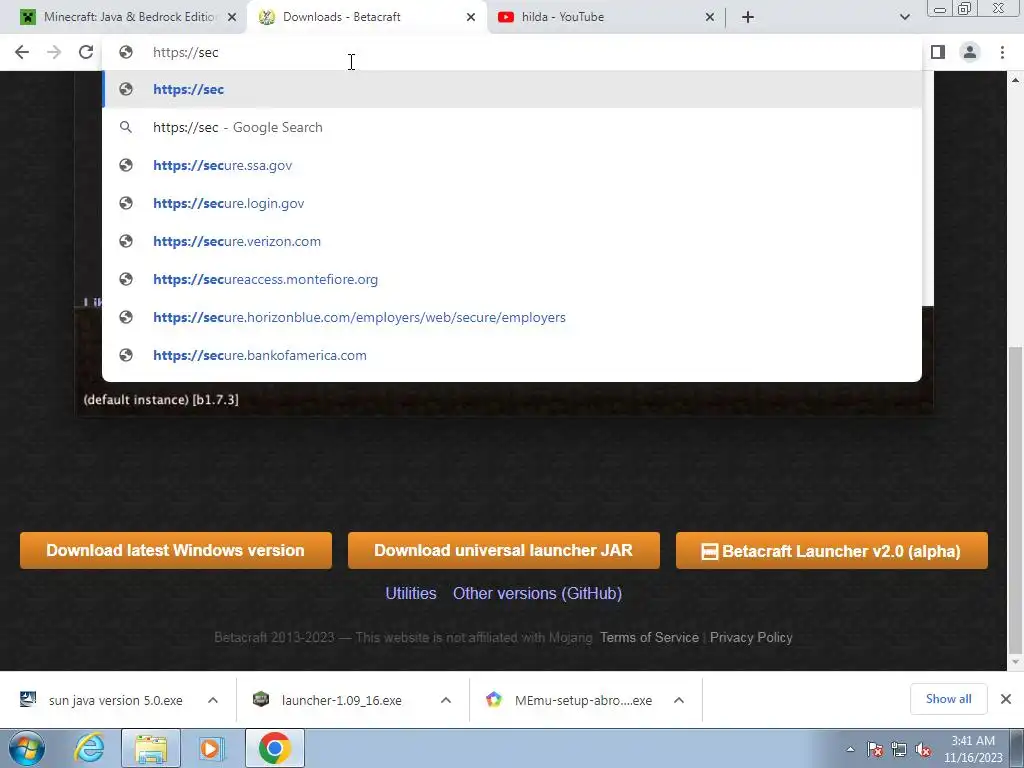Screen dimensions: 1024x768
Task: Open the muted volume tray icon
Action: [923, 749]
